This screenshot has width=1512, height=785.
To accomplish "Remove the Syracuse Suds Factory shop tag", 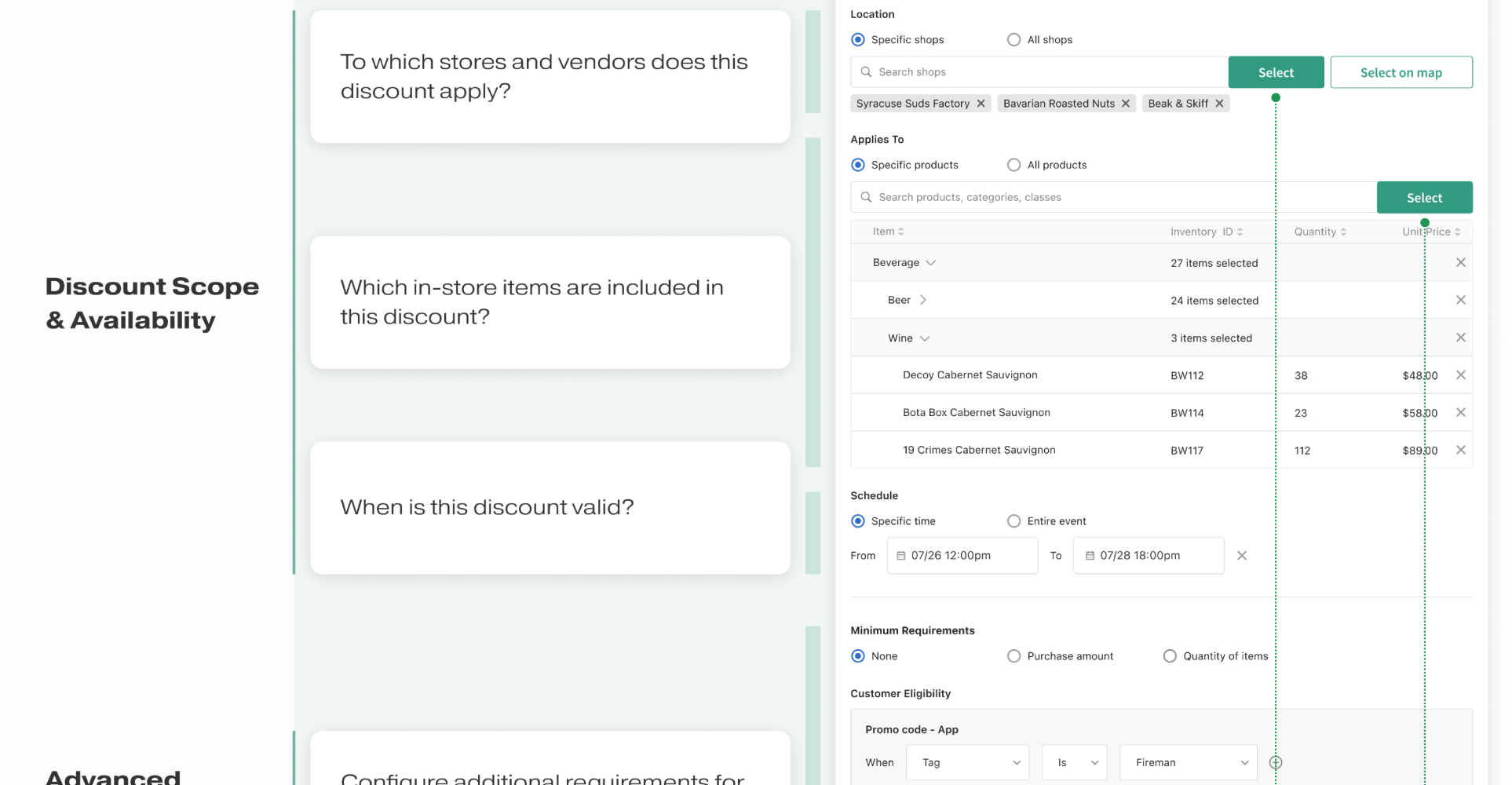I will coord(981,104).
